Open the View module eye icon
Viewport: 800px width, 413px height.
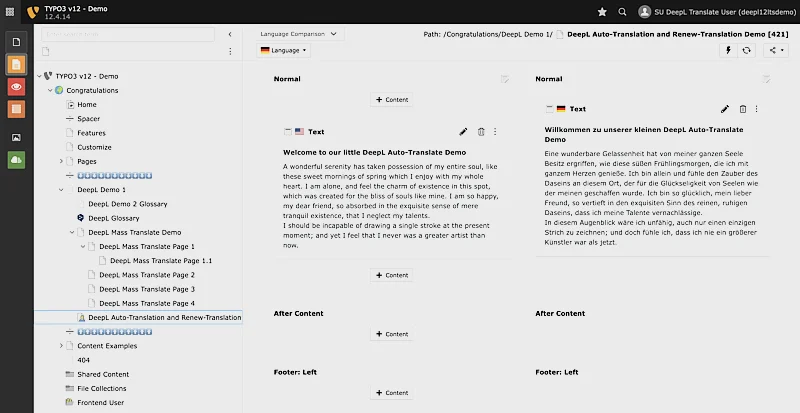(x=16, y=87)
